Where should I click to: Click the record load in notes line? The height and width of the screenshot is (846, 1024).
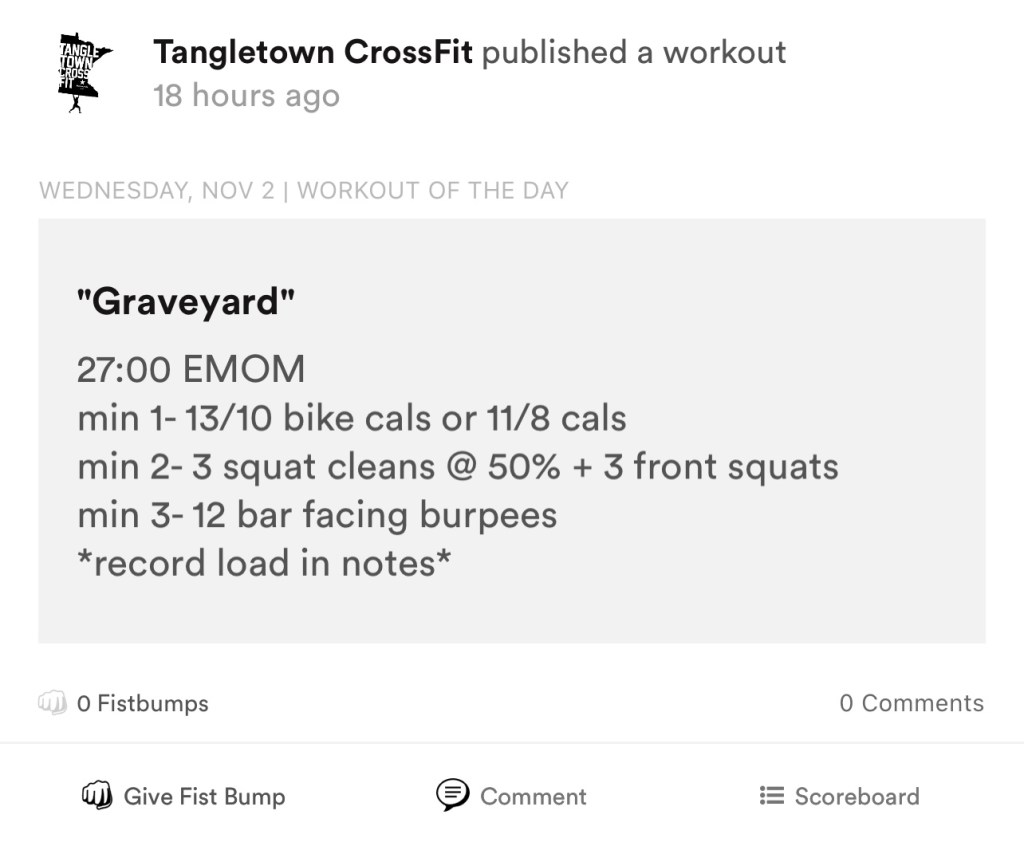click(x=264, y=563)
